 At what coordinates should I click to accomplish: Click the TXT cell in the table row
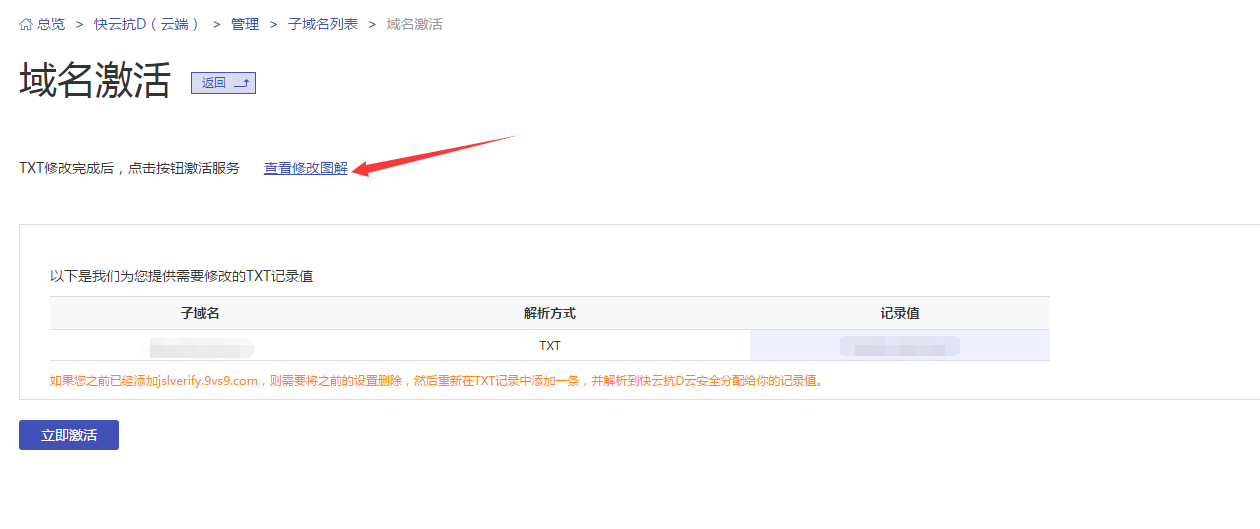pyautogui.click(x=550, y=346)
